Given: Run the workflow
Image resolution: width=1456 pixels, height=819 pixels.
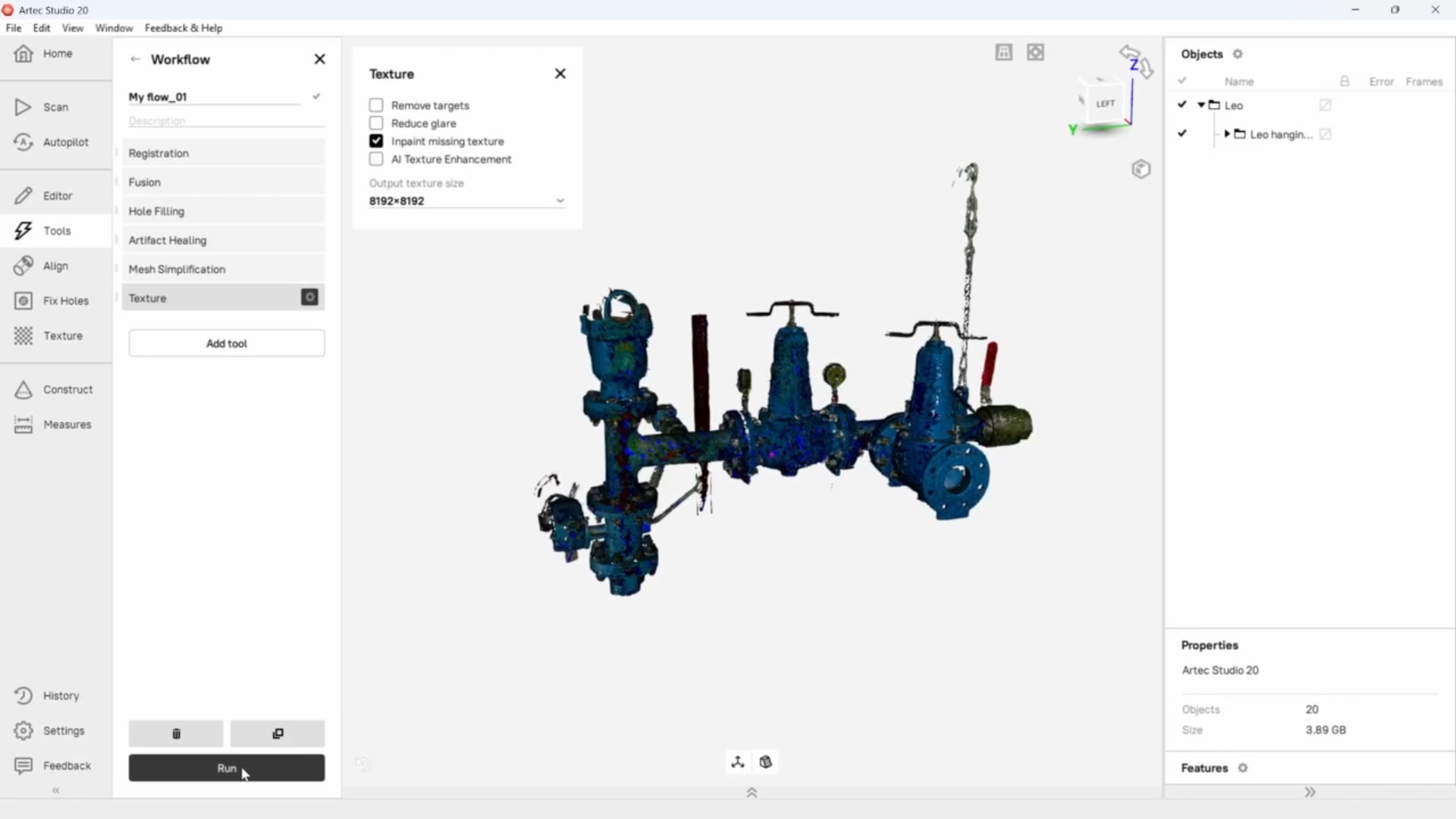Looking at the screenshot, I should pos(227,768).
